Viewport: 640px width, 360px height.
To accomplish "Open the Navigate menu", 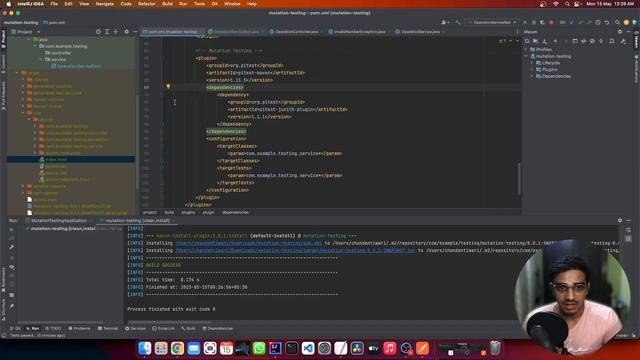I will coord(104,4).
